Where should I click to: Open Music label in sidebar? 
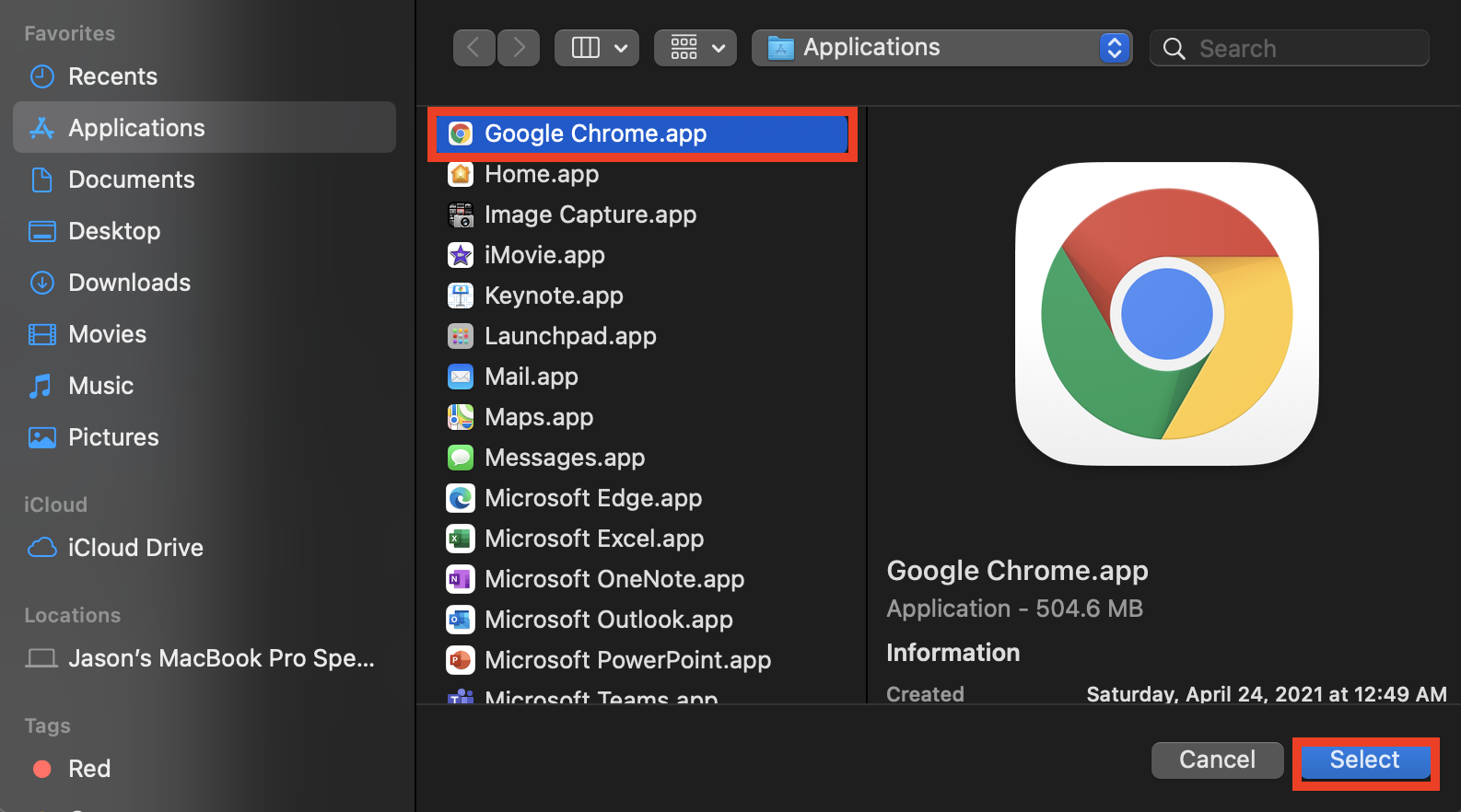pyautogui.click(x=101, y=386)
